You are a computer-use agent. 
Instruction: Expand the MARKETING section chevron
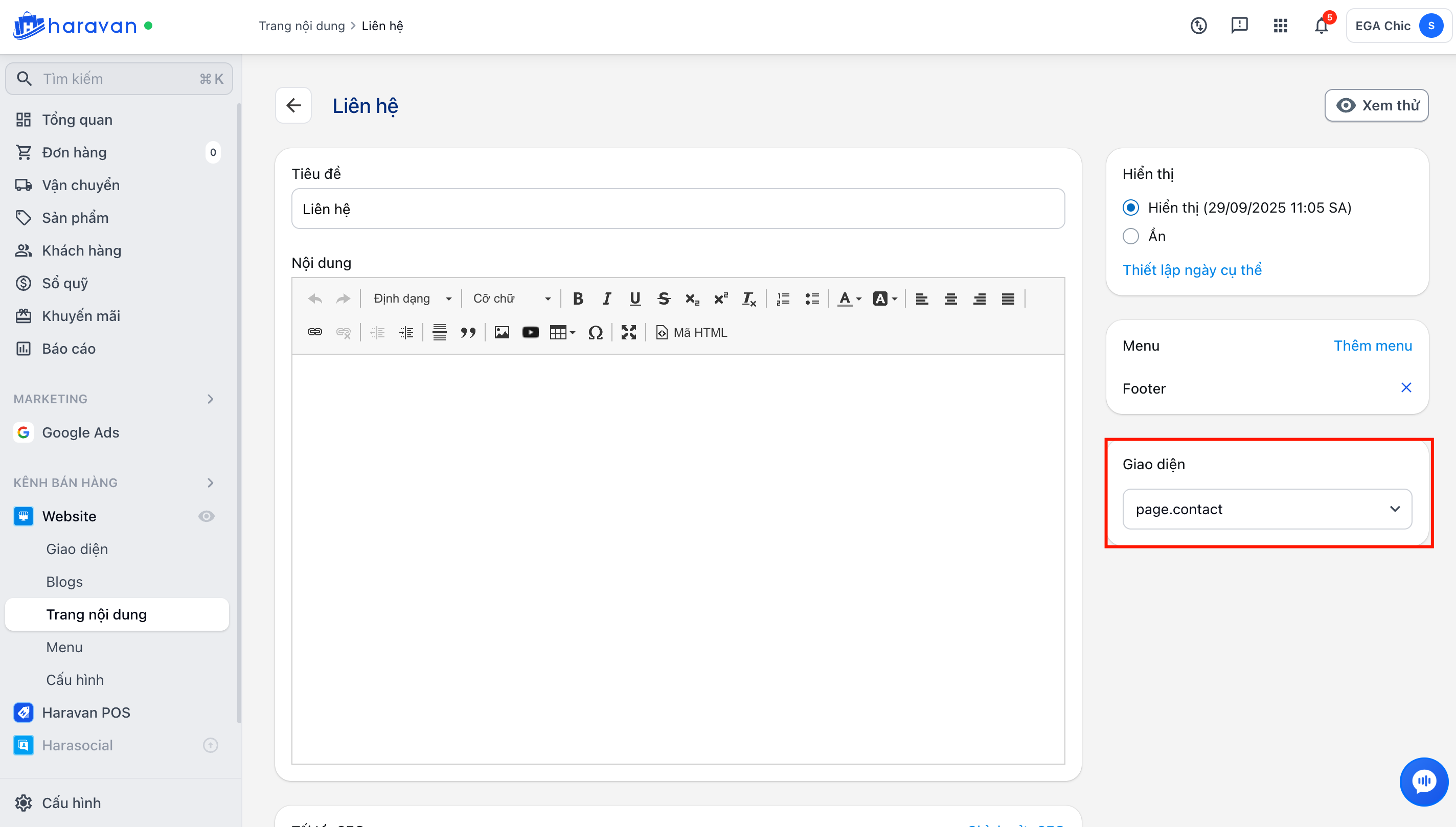pos(211,399)
